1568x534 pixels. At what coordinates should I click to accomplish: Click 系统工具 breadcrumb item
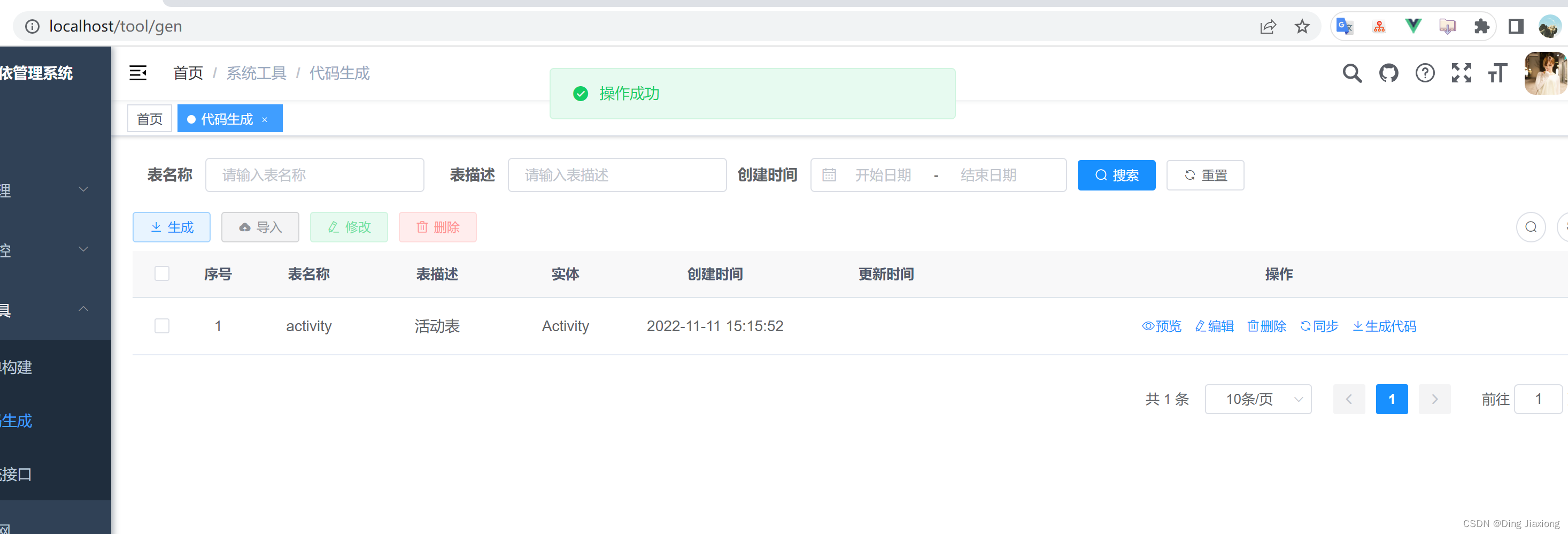pos(256,73)
